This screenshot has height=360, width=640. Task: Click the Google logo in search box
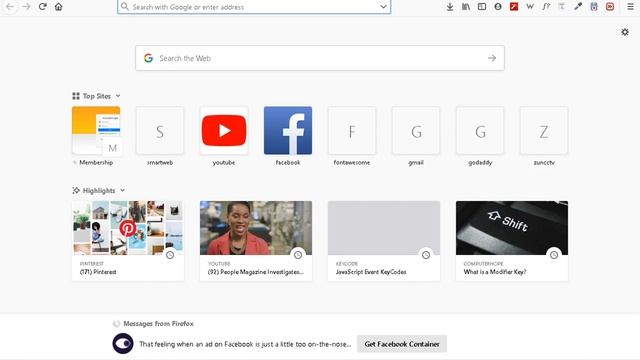point(149,58)
